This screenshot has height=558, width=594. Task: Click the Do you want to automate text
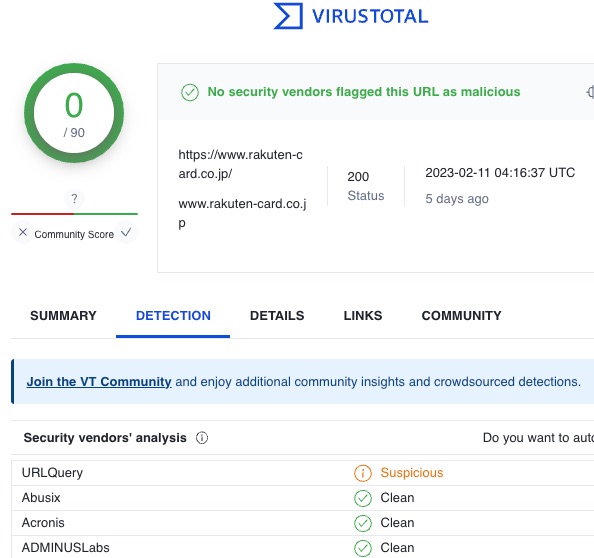pyautogui.click(x=538, y=438)
